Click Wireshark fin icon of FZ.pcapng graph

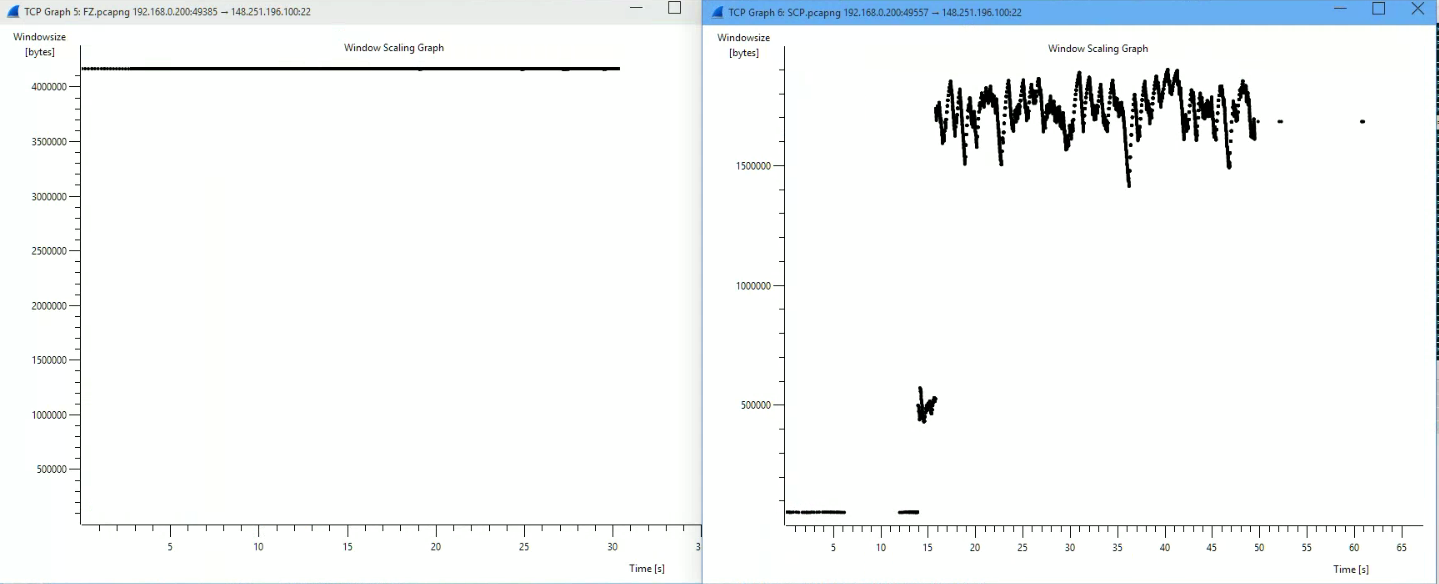(x=12, y=12)
